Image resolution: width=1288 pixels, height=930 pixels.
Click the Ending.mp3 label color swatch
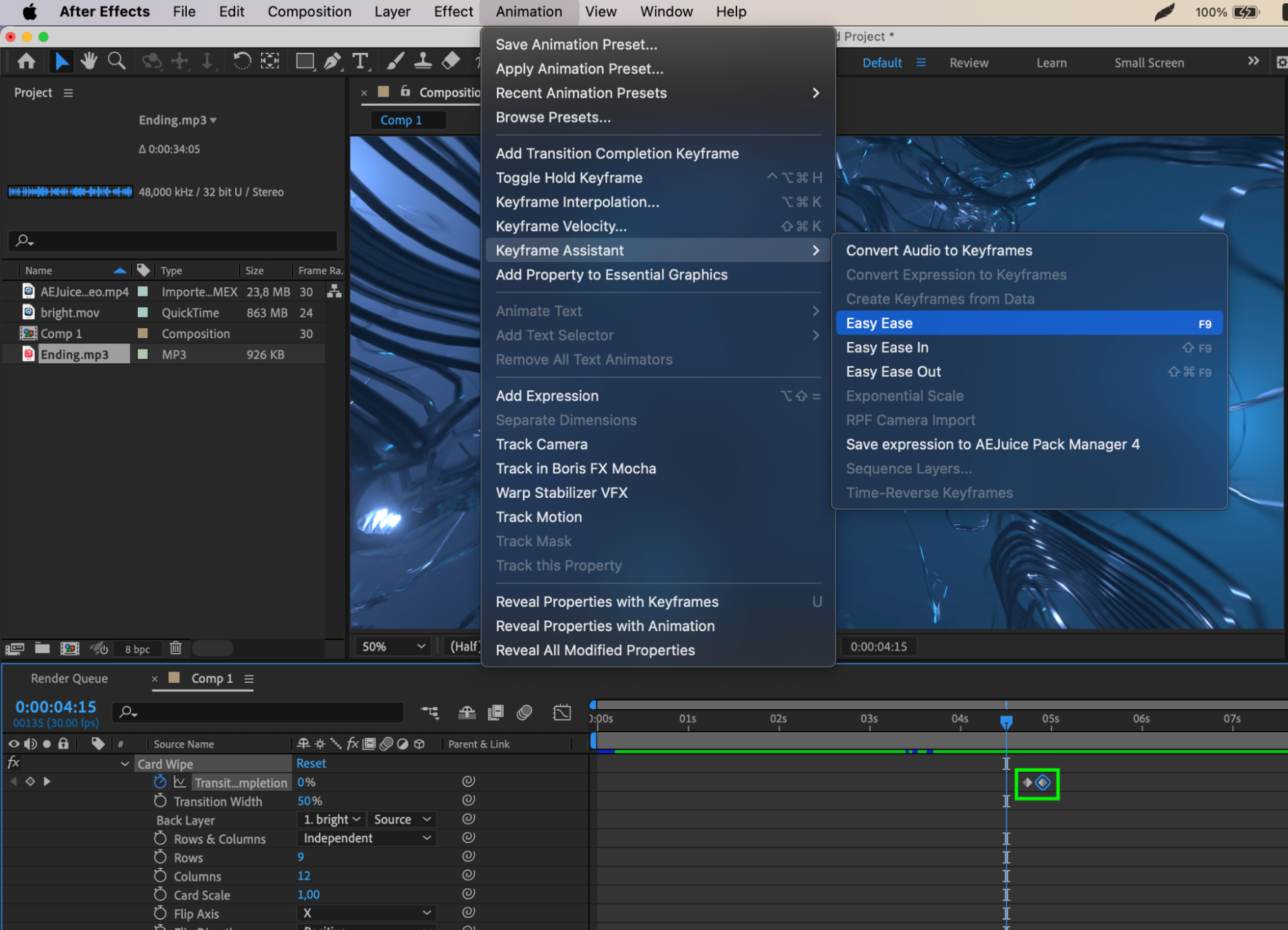coord(143,354)
